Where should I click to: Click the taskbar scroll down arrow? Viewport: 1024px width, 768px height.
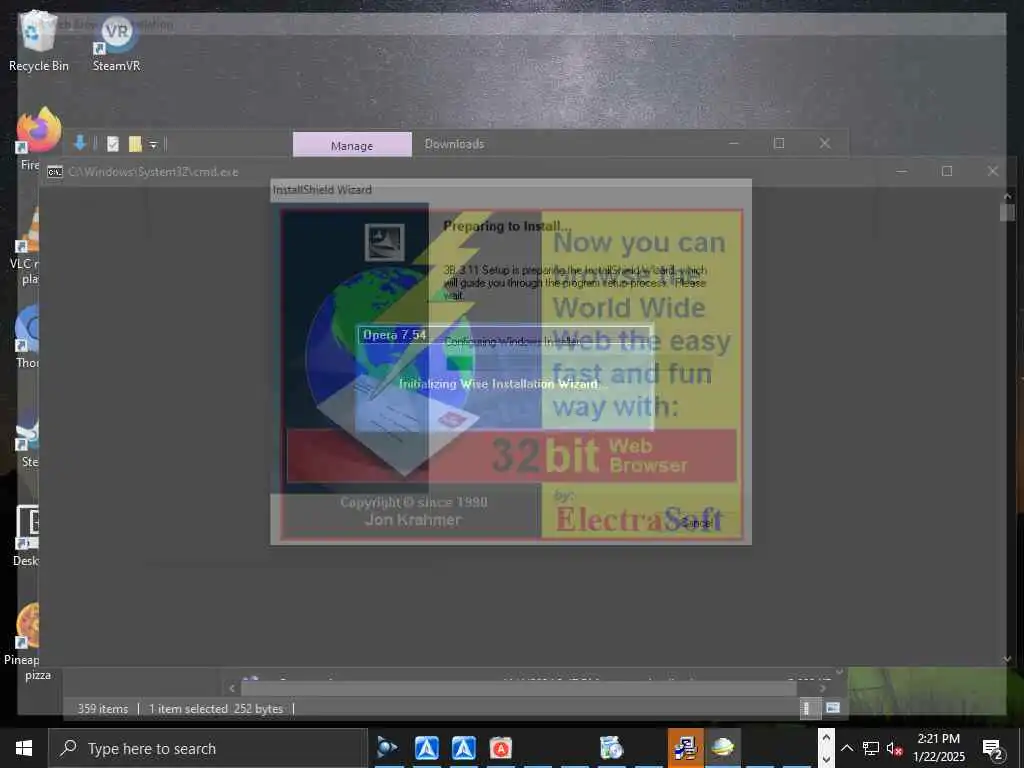click(x=826, y=758)
